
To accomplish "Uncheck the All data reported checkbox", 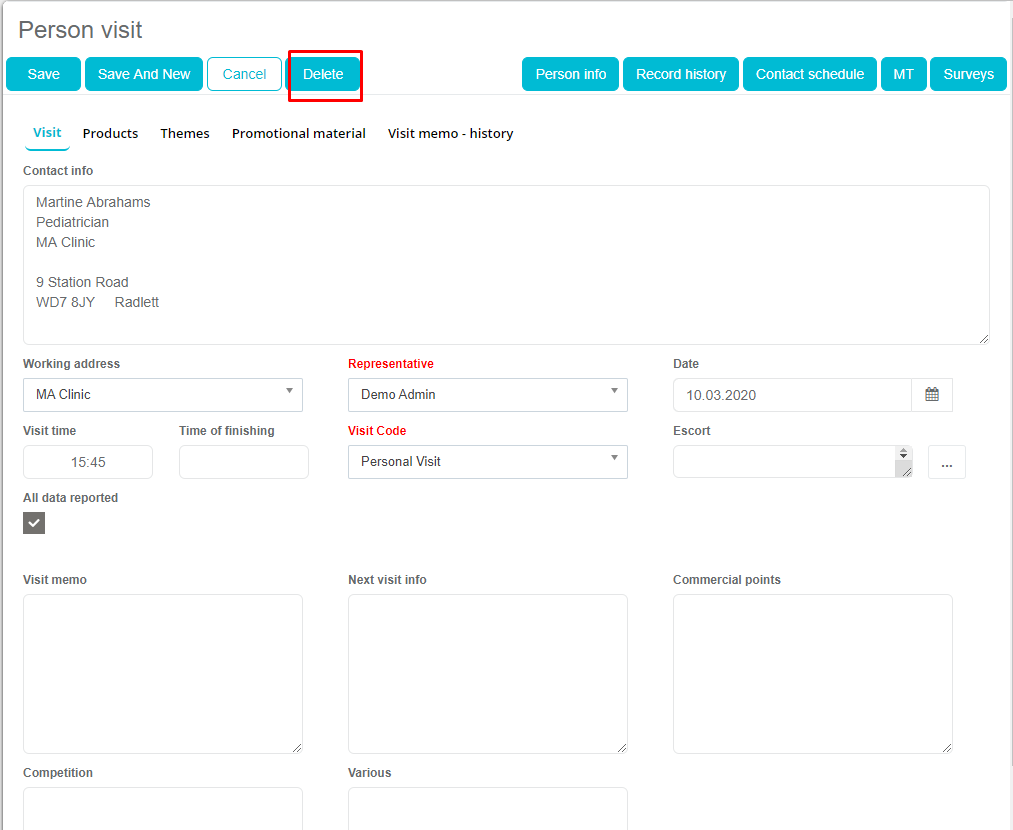I will (x=34, y=522).
